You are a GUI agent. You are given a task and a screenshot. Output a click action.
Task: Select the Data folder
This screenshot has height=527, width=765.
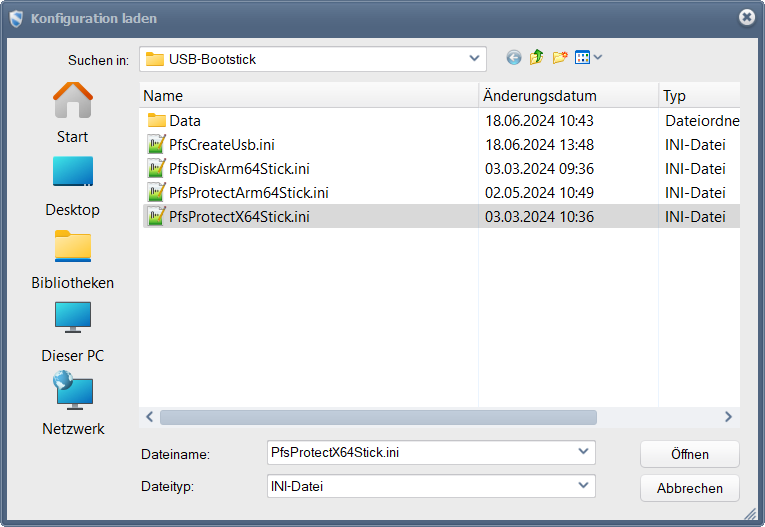click(184, 120)
